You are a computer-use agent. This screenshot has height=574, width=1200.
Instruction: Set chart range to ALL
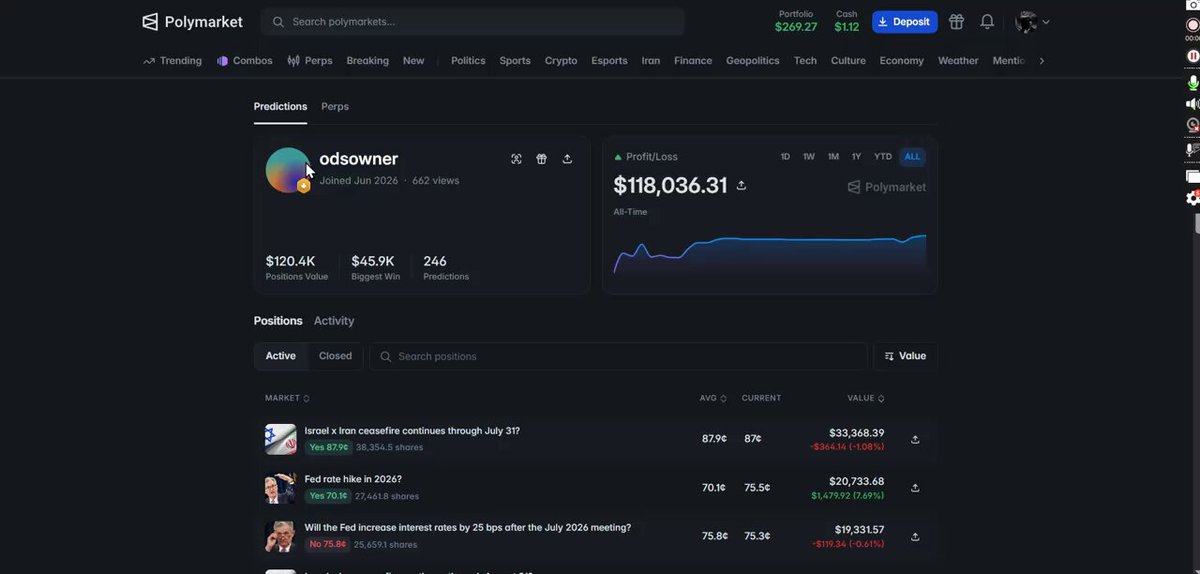[x=912, y=157]
